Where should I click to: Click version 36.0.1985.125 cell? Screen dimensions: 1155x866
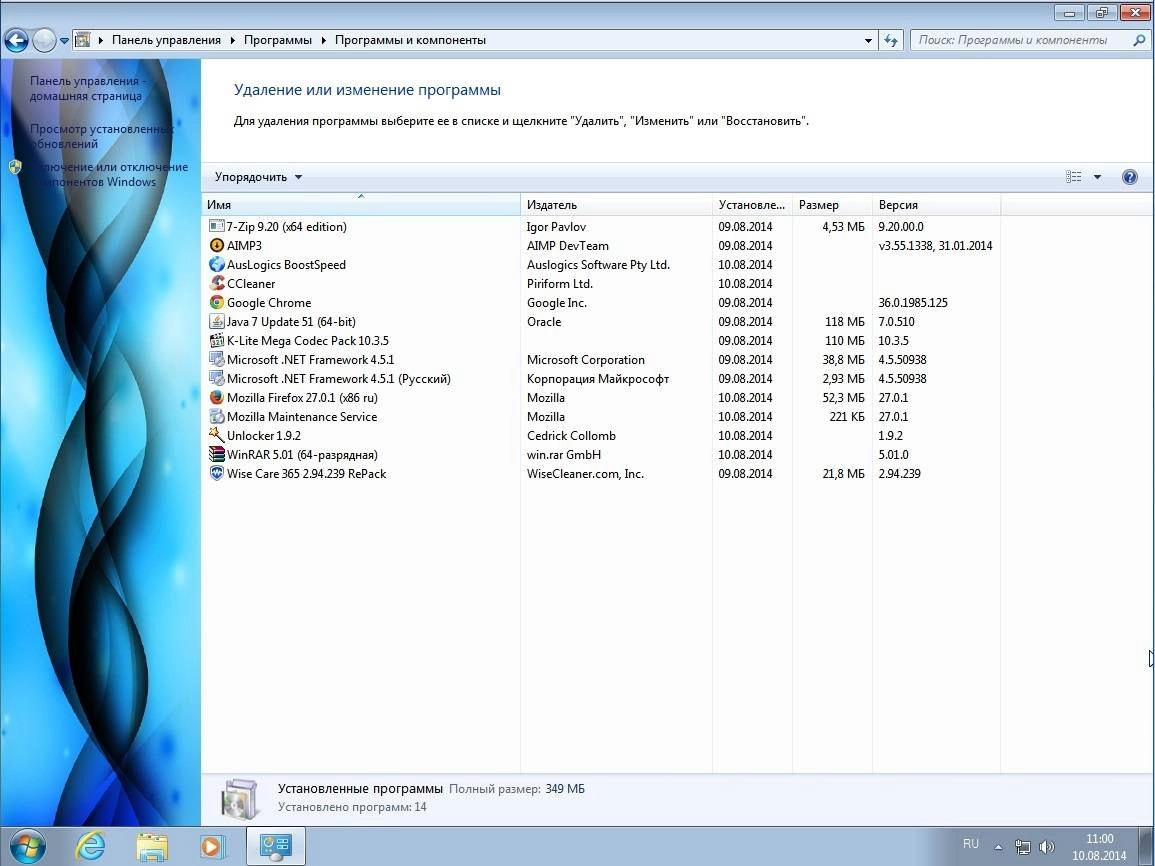tap(913, 303)
